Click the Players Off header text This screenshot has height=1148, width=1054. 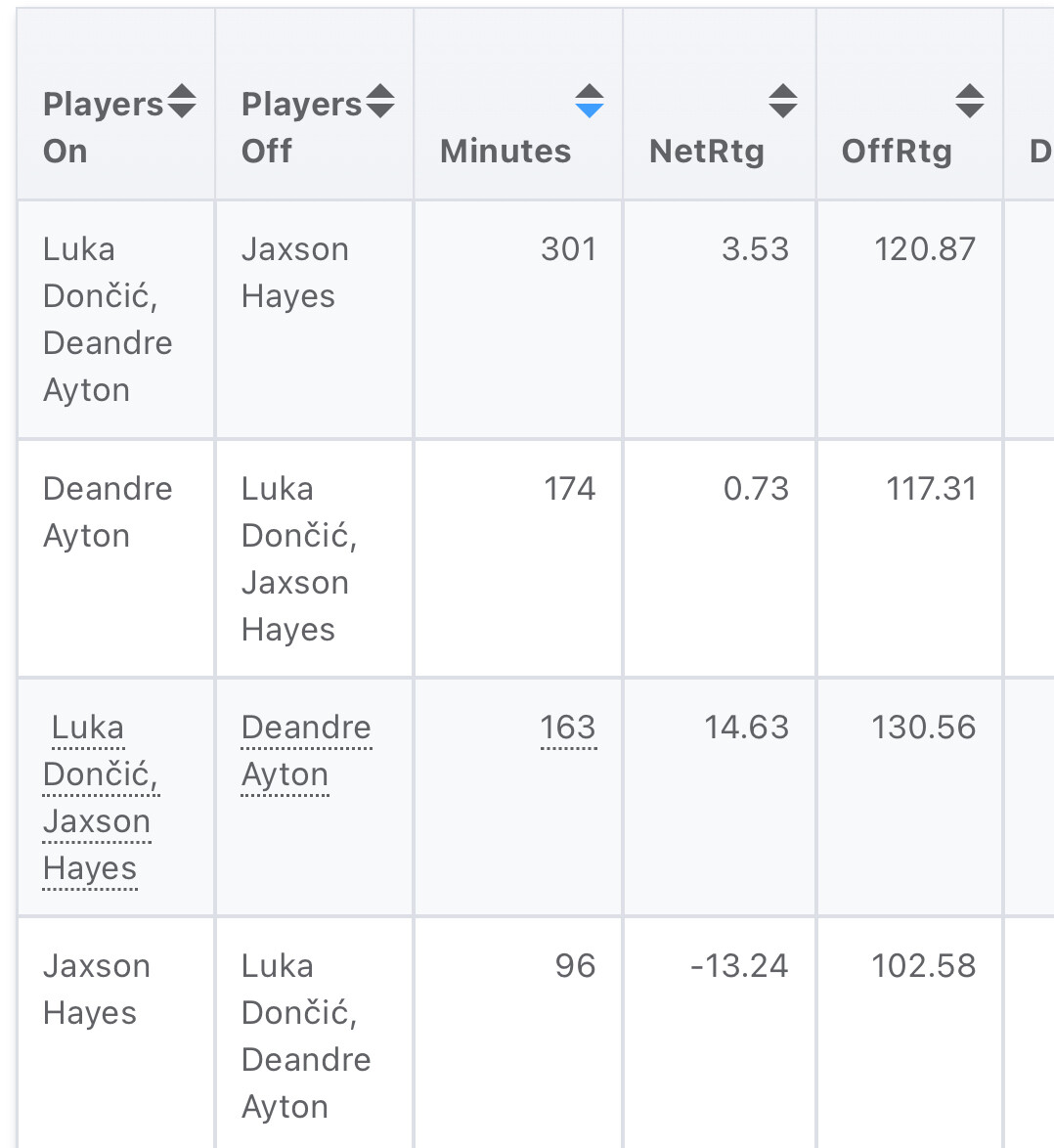(x=300, y=127)
